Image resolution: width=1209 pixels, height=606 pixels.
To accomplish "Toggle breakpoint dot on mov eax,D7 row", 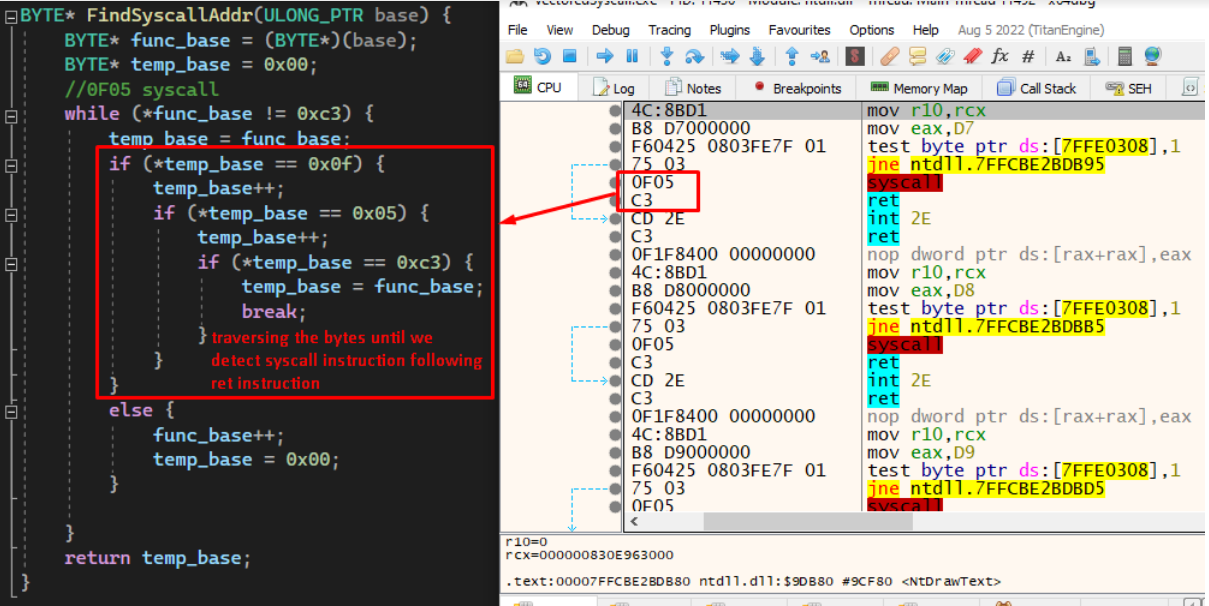I will [615, 129].
